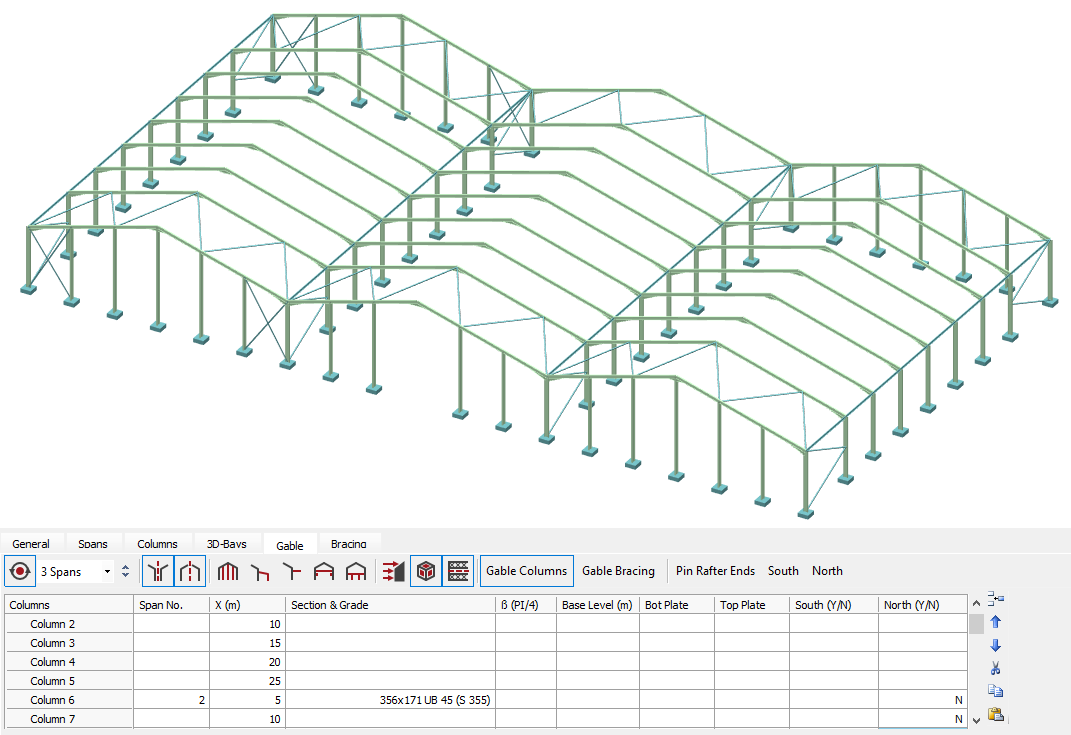The width and height of the screenshot is (1071, 735).
Task: Click the paste clipboard icon
Action: point(995,714)
